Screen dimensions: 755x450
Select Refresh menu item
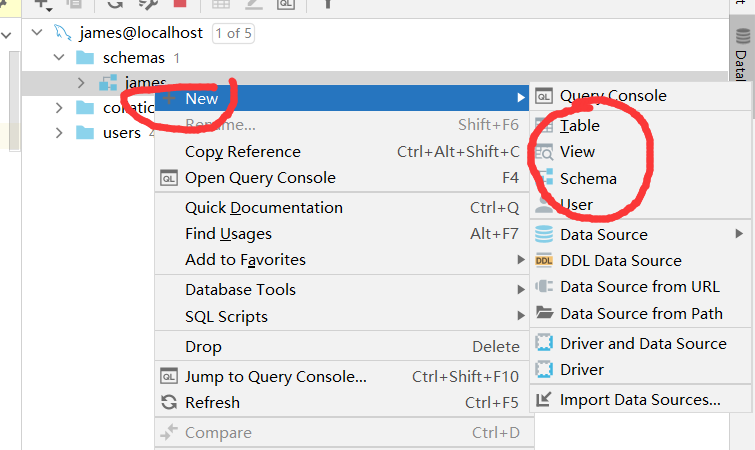pyautogui.click(x=342, y=402)
